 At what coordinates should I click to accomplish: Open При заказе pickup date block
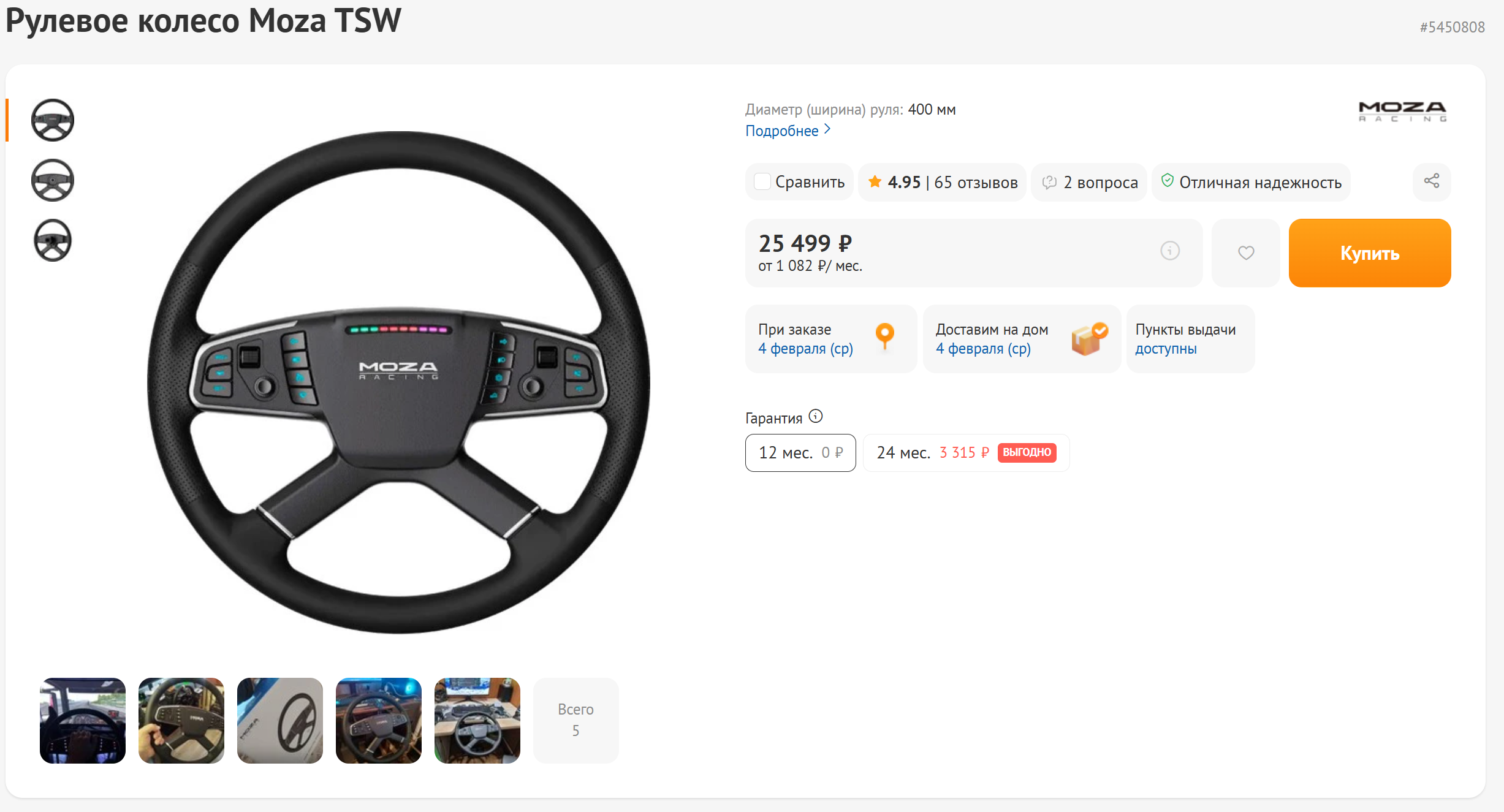pyautogui.click(x=830, y=339)
